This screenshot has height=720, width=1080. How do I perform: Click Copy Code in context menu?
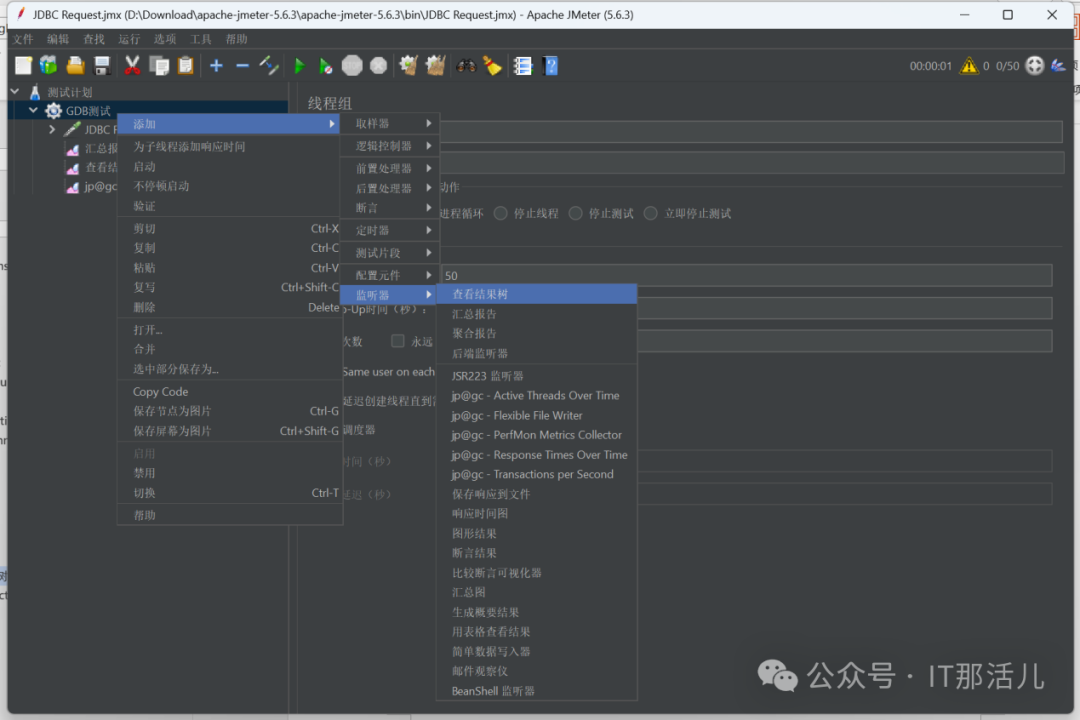click(230, 391)
